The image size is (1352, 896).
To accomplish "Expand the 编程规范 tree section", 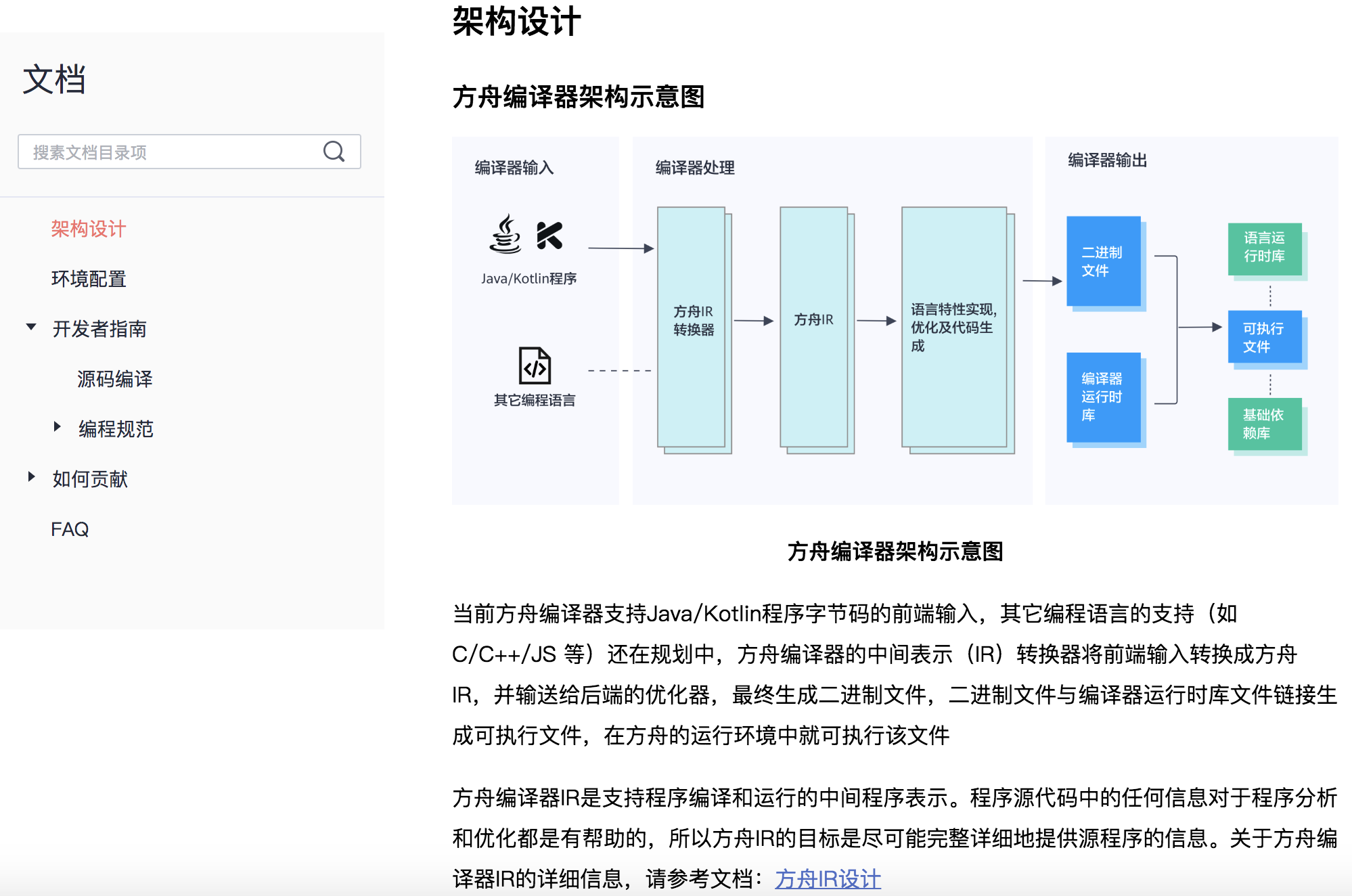I will pyautogui.click(x=58, y=427).
